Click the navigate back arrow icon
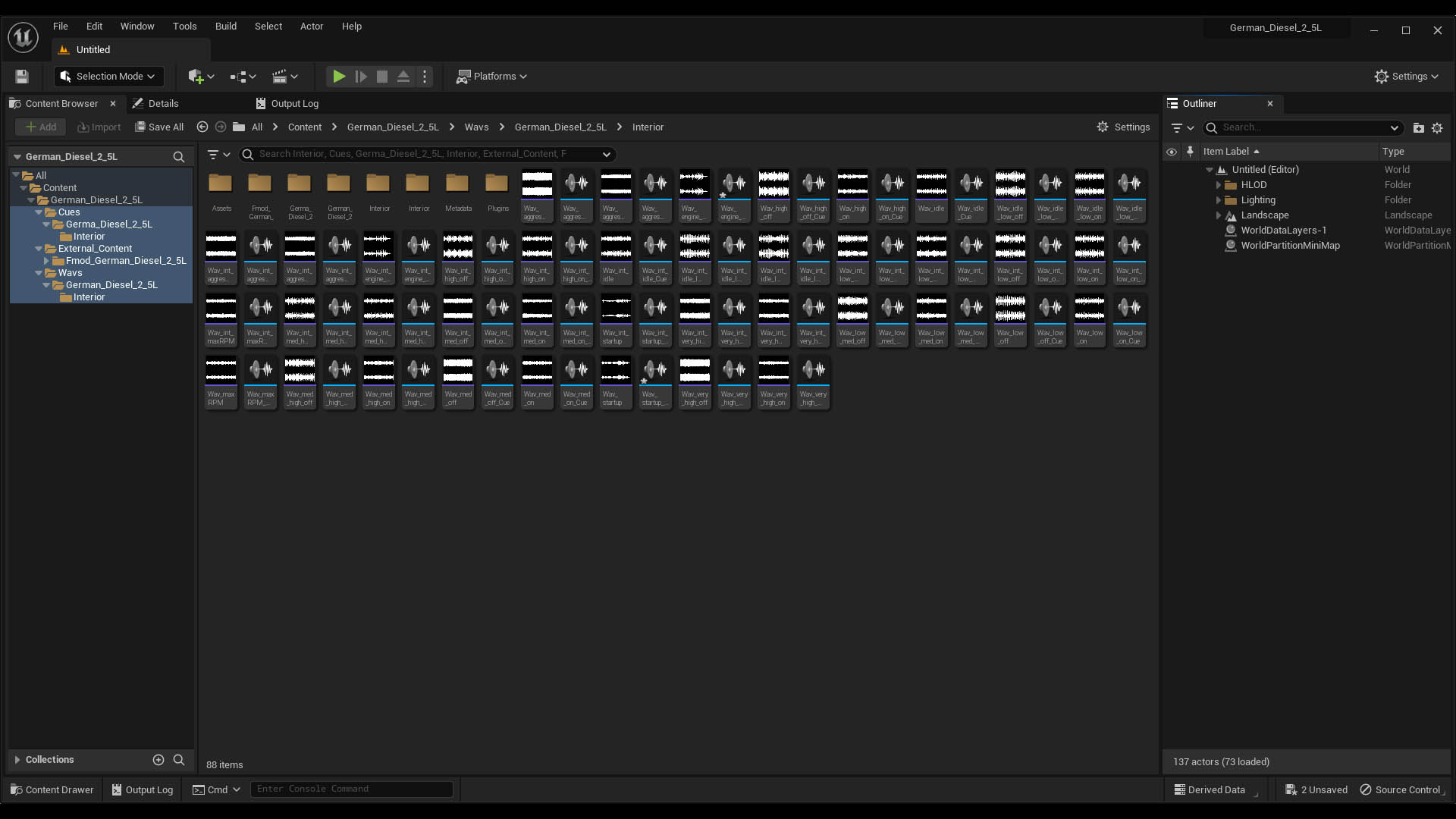The width and height of the screenshot is (1456, 819). point(202,127)
